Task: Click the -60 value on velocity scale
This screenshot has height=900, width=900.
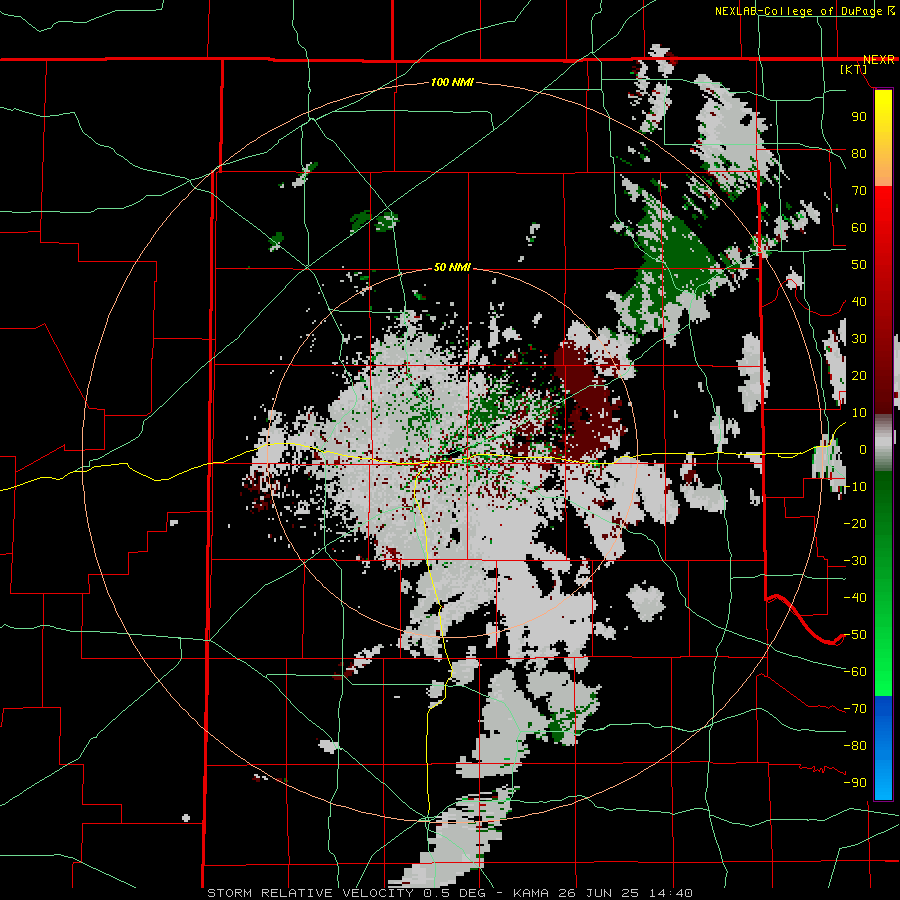Action: [855, 672]
